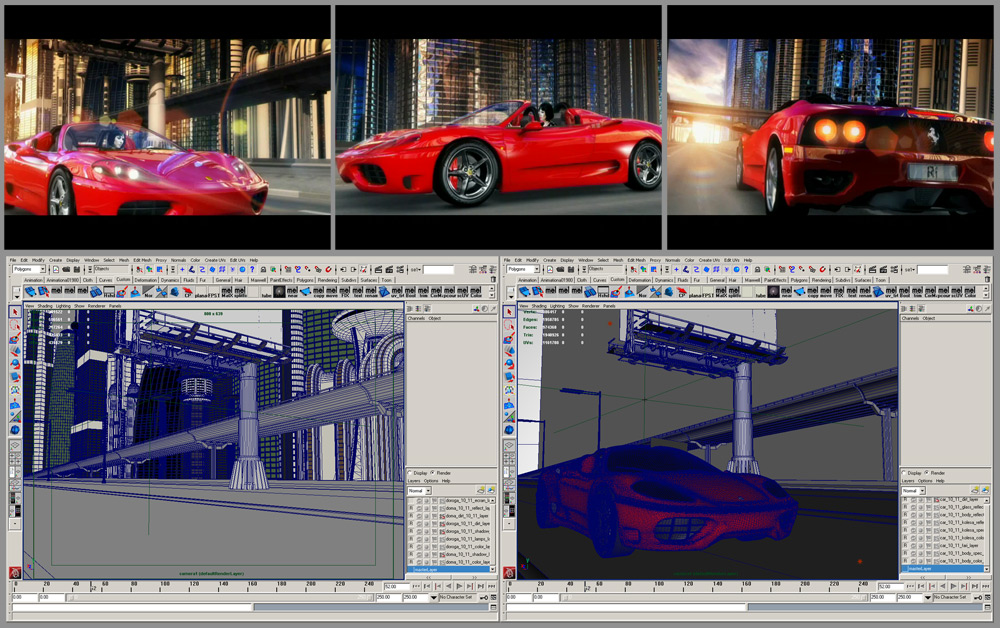Open the Create UVs menu in left window

coord(215,260)
